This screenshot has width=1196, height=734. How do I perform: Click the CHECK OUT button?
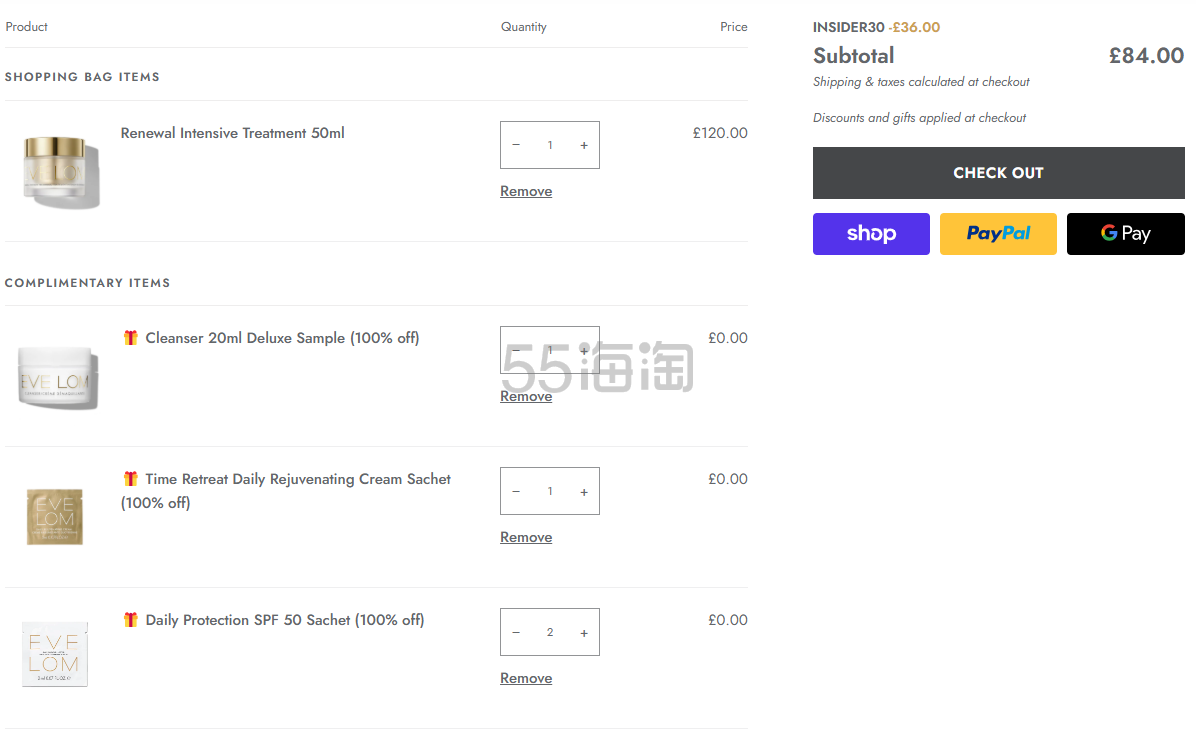(x=998, y=173)
